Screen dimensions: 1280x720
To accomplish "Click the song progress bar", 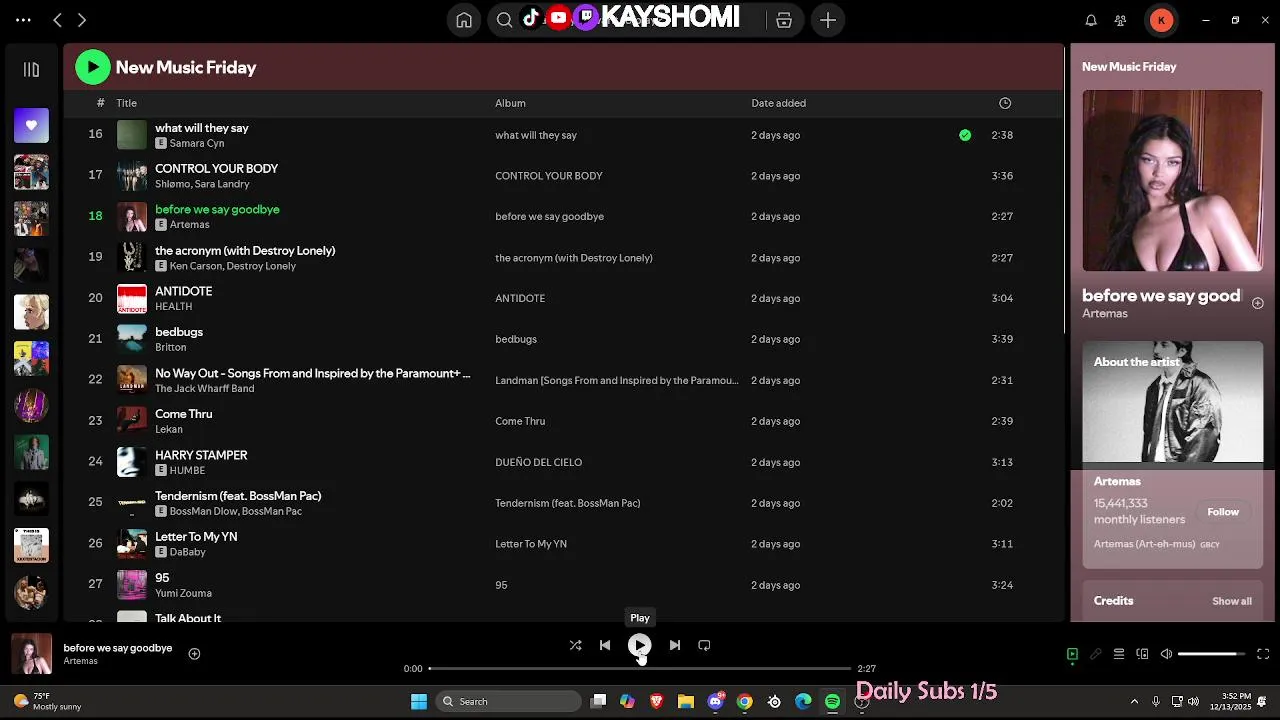I will click(x=639, y=668).
